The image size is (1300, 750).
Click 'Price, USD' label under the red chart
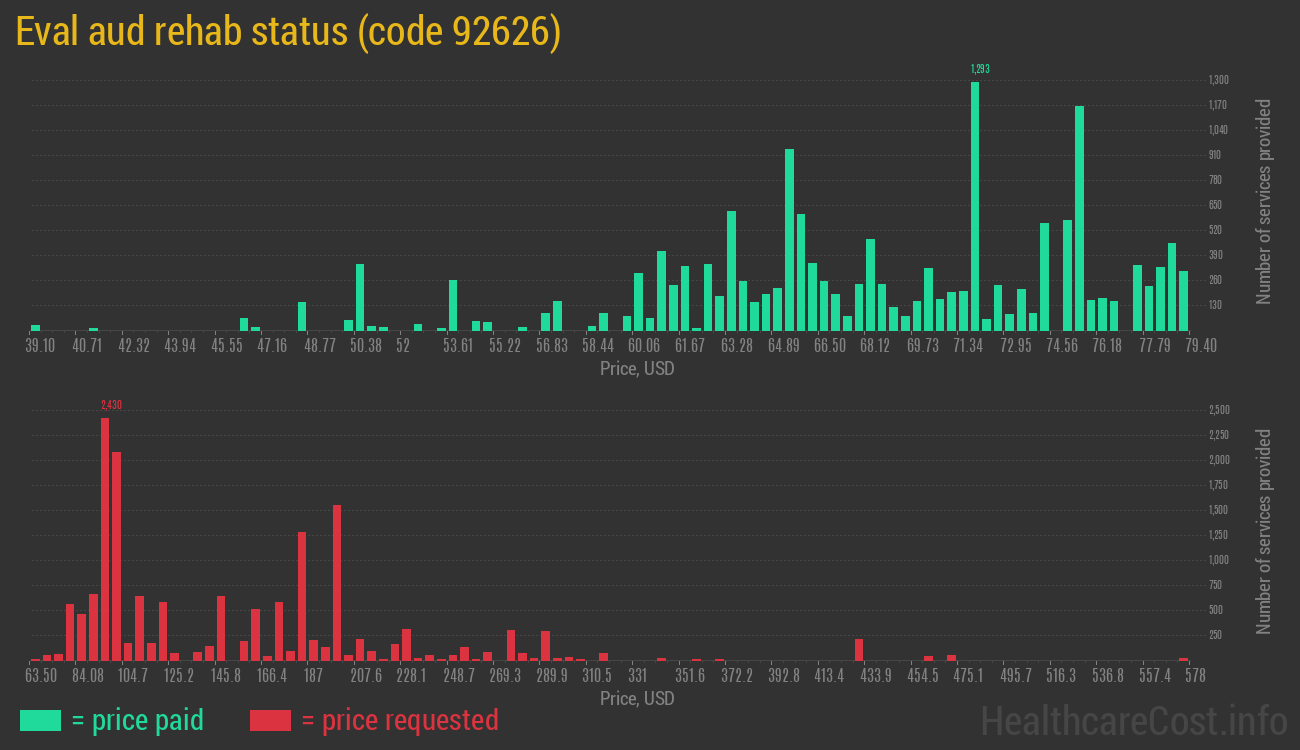coord(637,698)
